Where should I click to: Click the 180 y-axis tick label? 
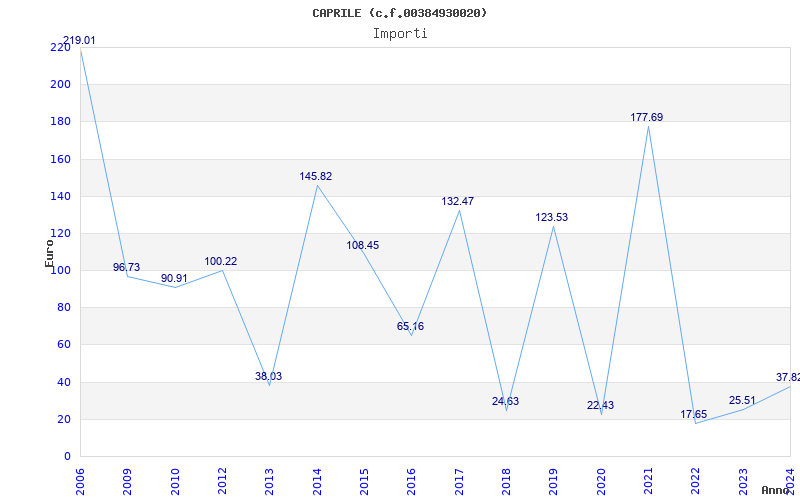pyautogui.click(x=60, y=122)
